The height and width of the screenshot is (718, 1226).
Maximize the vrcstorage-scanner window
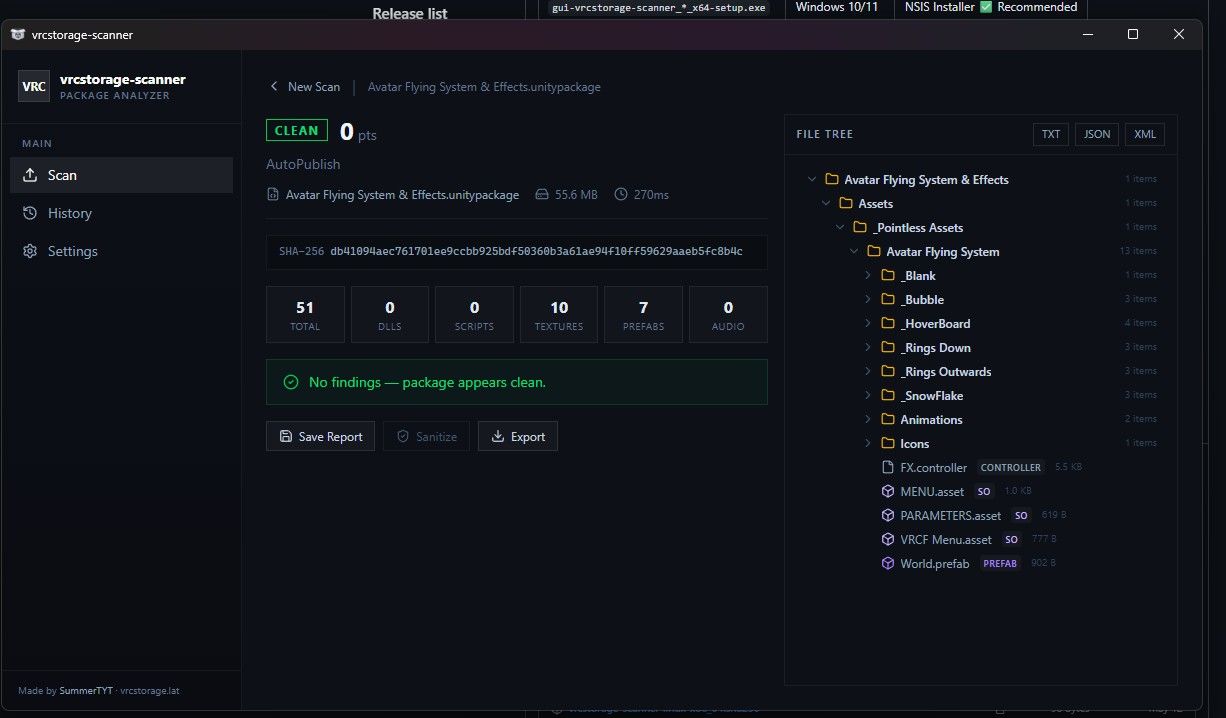tap(1132, 34)
